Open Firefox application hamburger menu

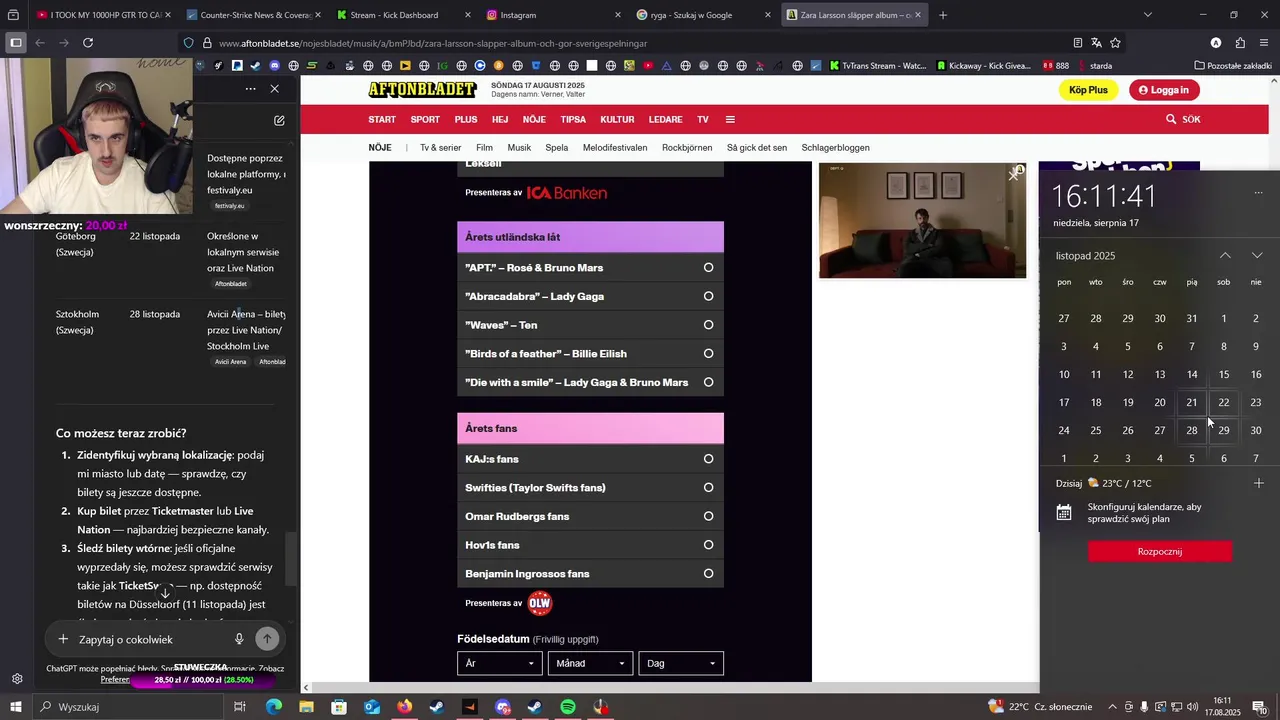pyautogui.click(x=1264, y=43)
